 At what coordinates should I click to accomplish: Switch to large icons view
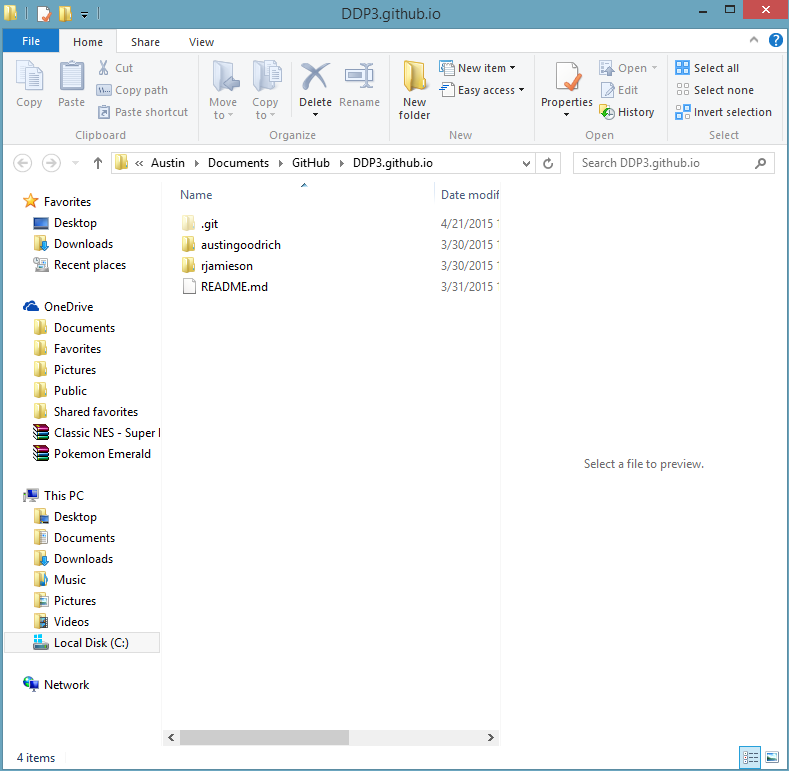[771, 757]
